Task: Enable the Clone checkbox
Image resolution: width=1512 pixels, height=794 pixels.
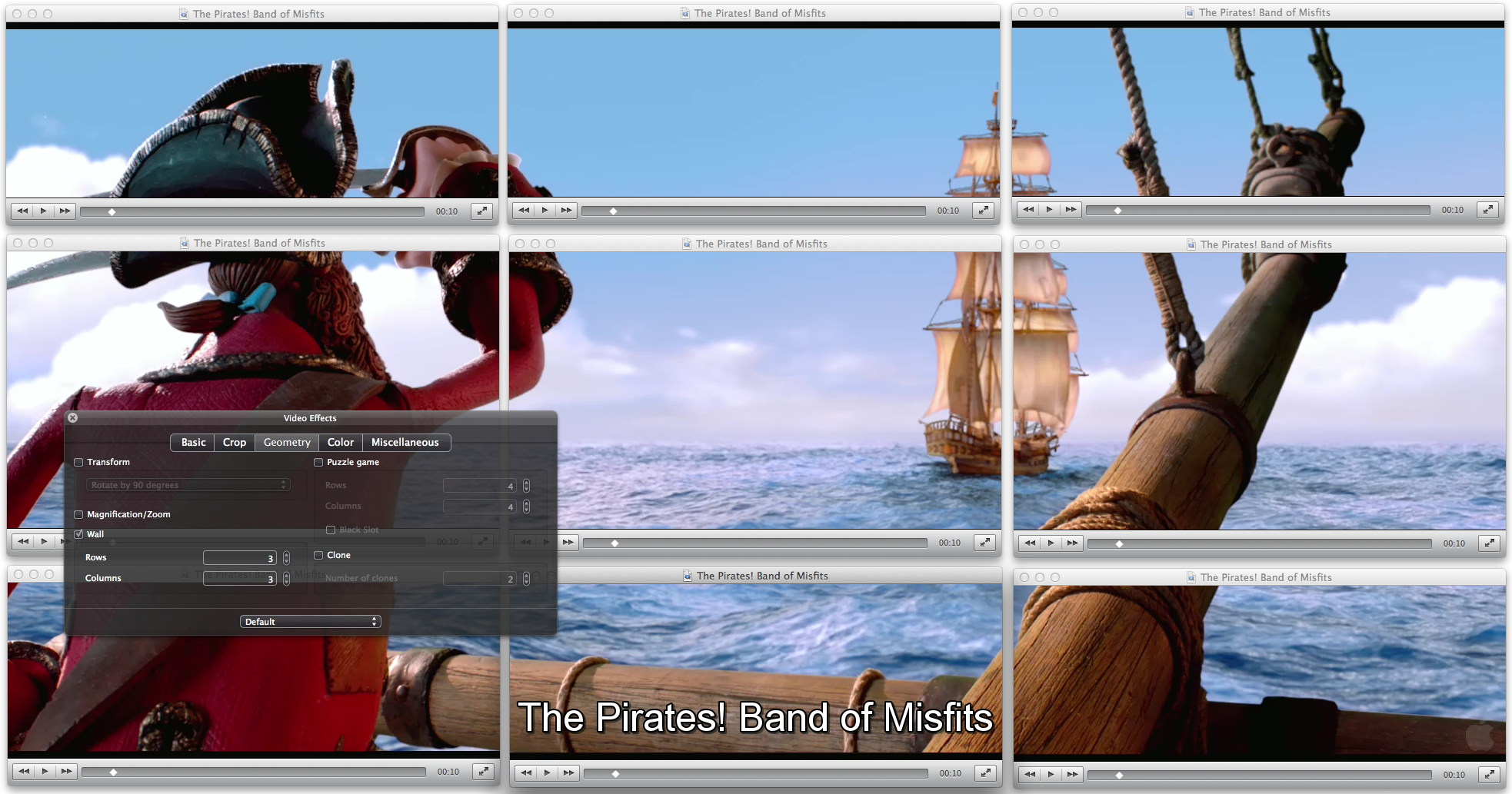Action: pos(318,556)
